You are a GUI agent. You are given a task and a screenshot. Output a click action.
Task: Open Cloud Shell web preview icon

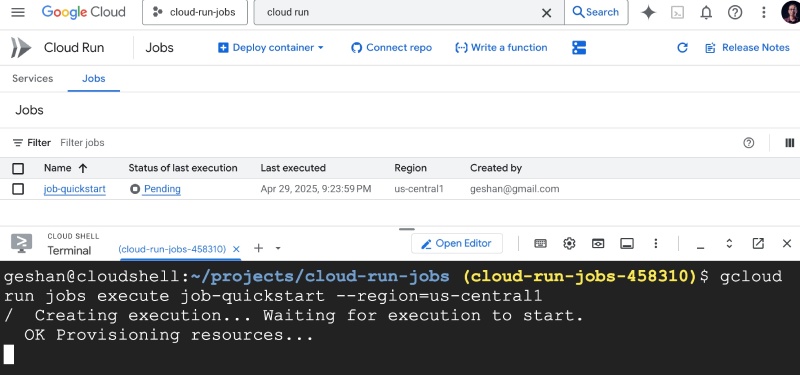tap(598, 244)
